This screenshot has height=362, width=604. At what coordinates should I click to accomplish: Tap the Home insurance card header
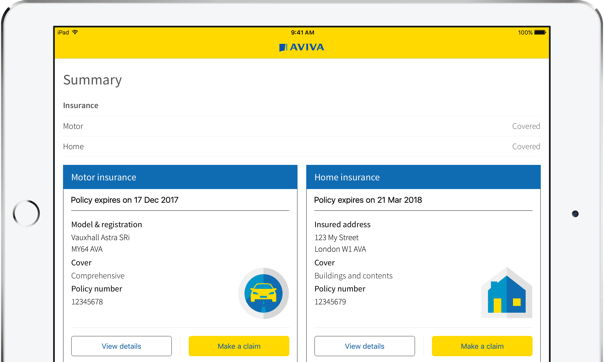coord(423,177)
